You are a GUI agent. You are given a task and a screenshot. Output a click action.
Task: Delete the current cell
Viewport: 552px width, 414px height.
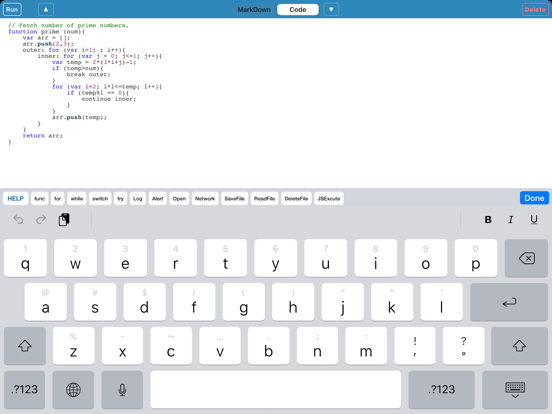(x=535, y=10)
